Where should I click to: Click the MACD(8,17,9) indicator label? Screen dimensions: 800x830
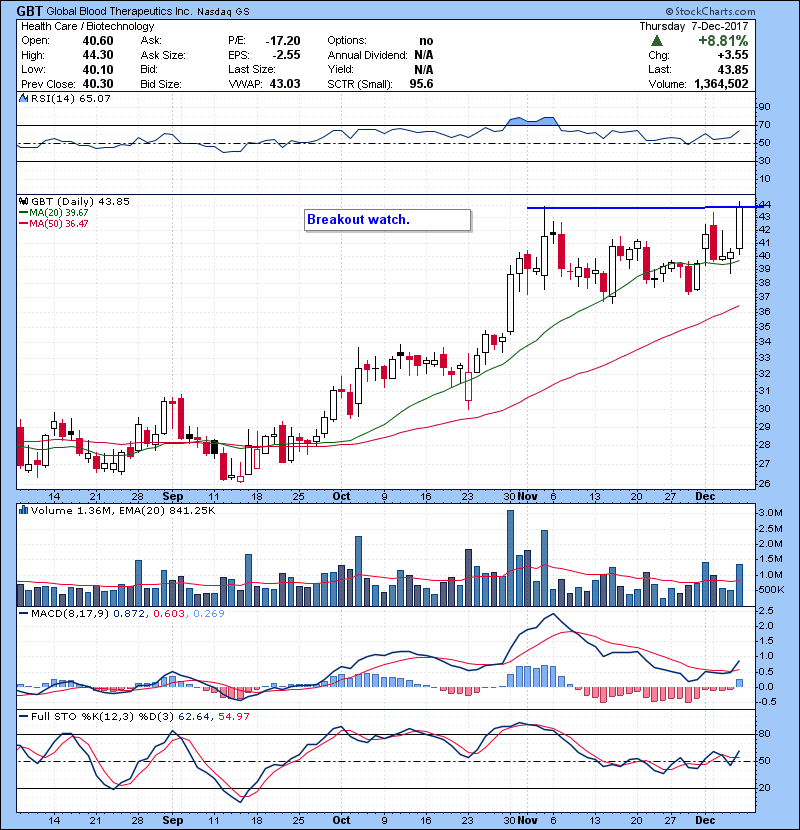[x=70, y=614]
